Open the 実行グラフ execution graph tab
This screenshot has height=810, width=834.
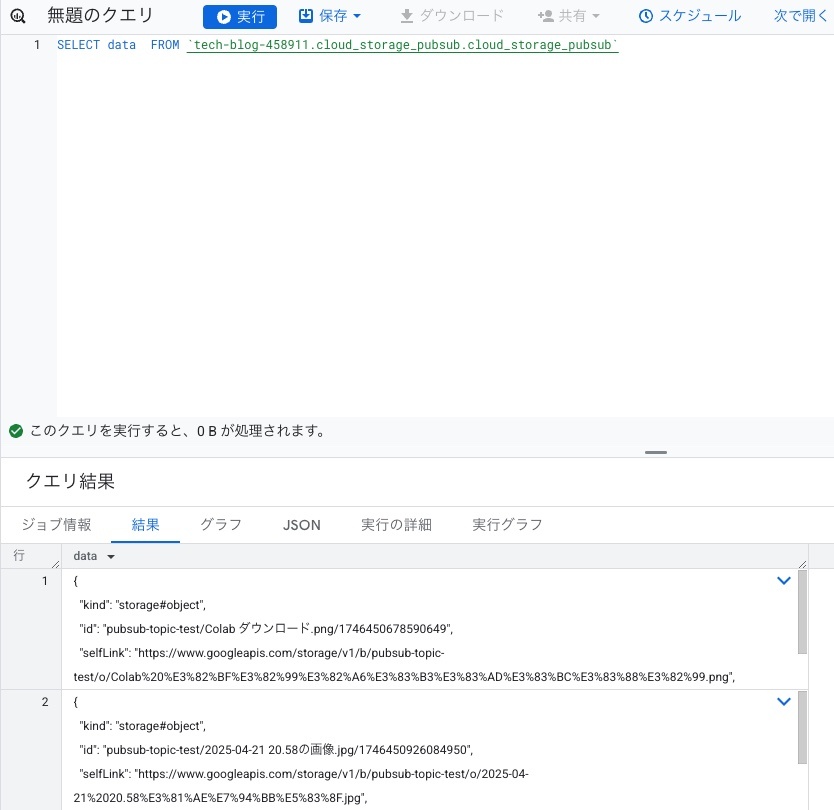(507, 525)
